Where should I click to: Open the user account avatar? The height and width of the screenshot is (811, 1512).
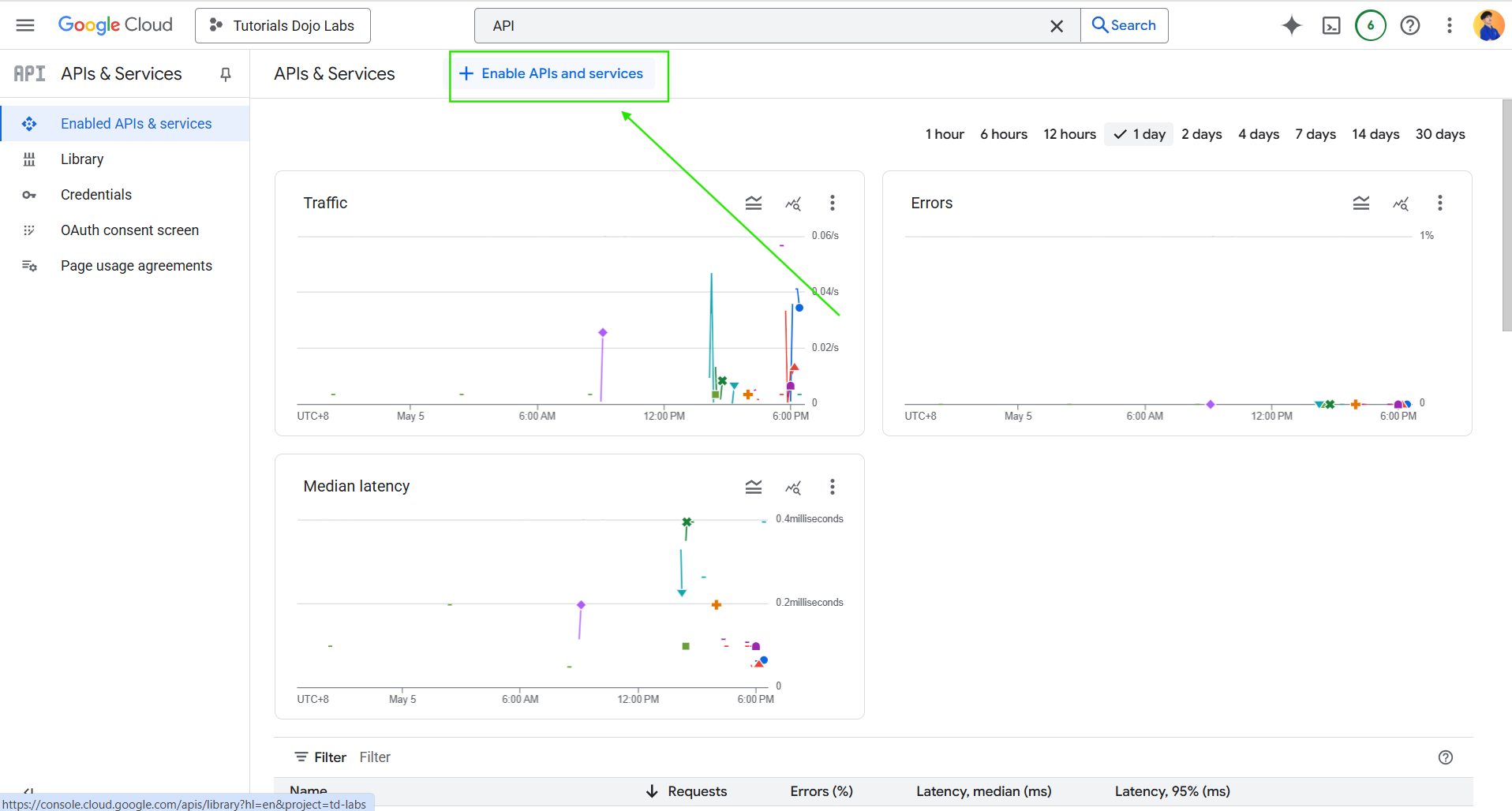[x=1488, y=25]
